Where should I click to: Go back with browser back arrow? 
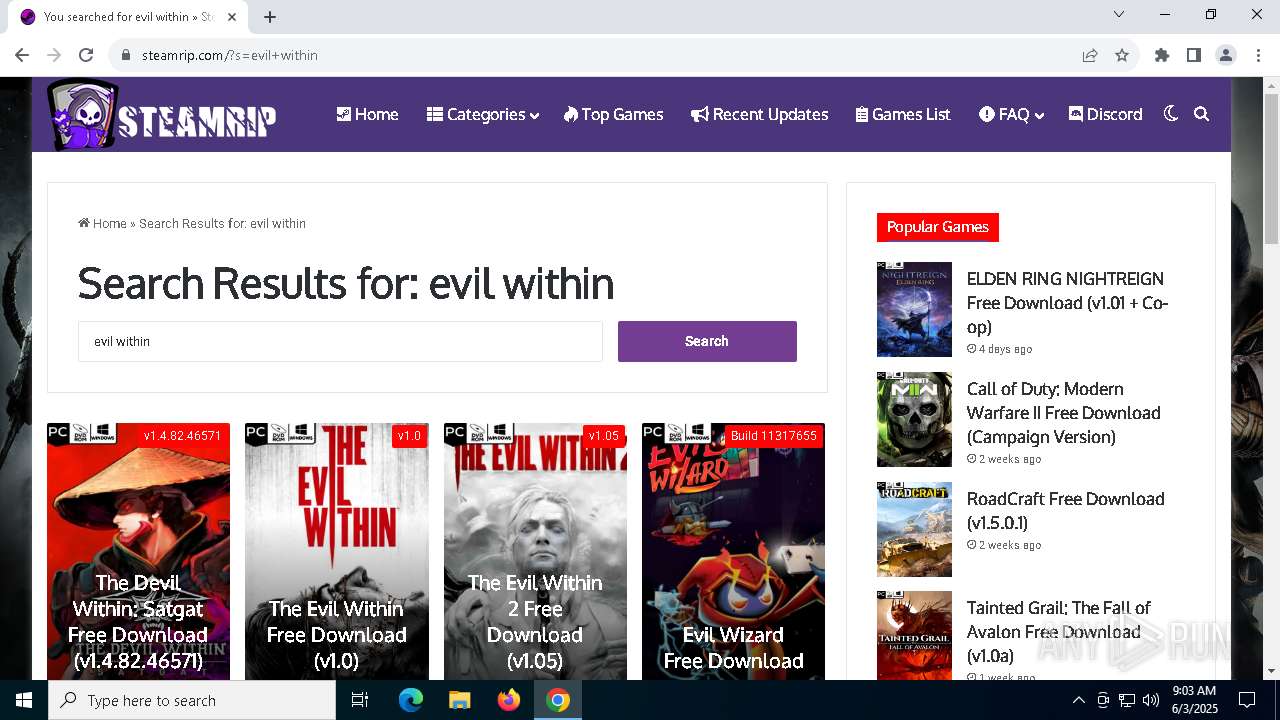click(22, 55)
